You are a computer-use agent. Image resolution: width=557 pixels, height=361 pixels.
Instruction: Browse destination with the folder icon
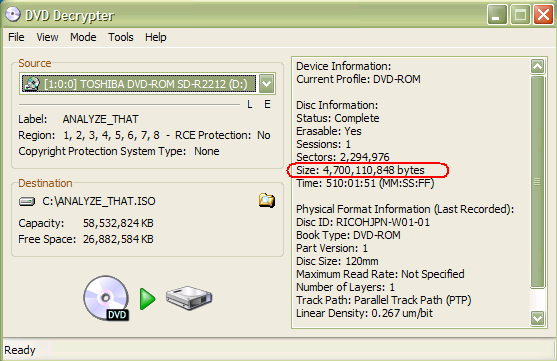[x=267, y=200]
